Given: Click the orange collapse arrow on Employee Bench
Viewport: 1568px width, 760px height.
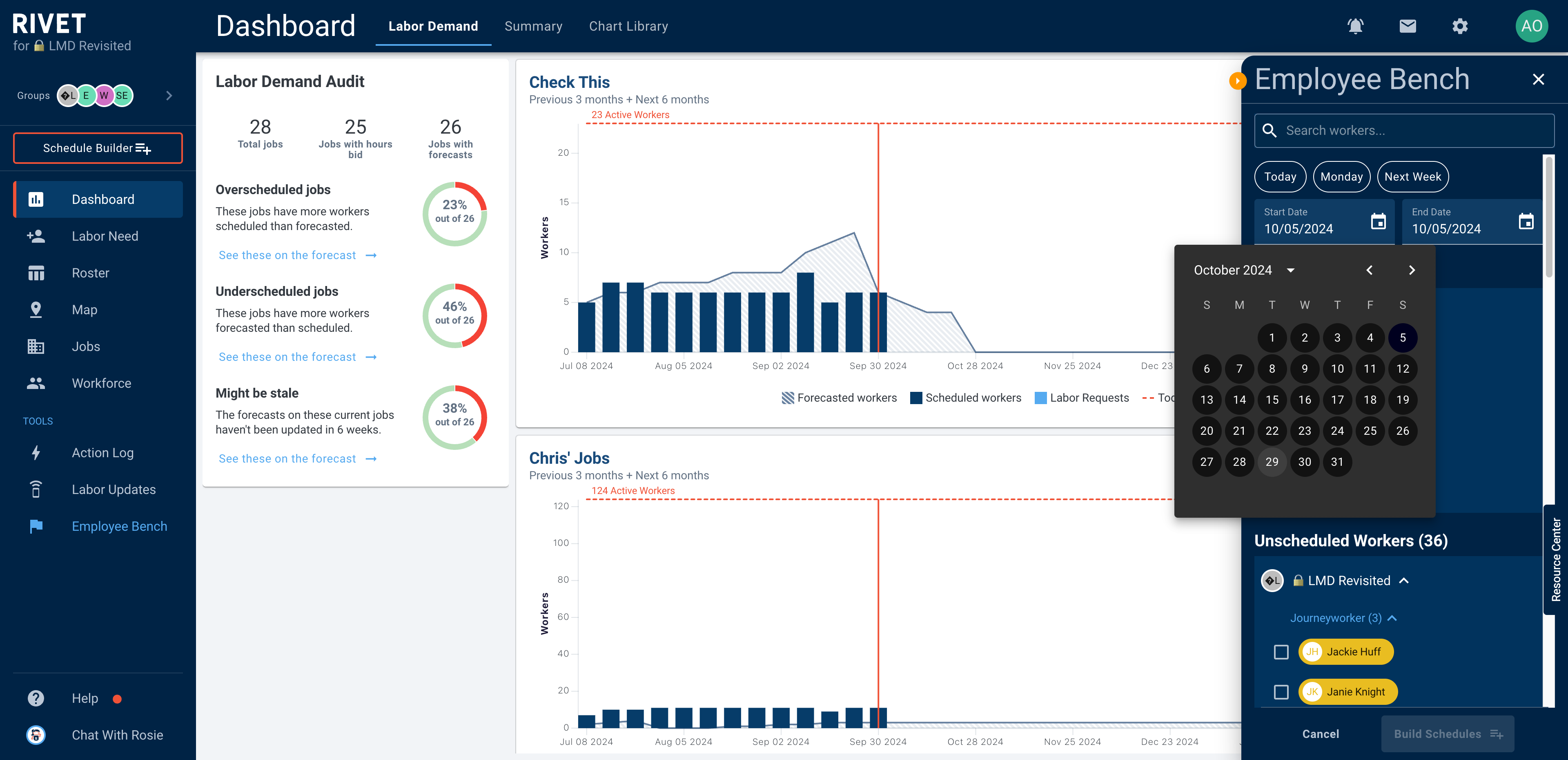Looking at the screenshot, I should (x=1238, y=80).
